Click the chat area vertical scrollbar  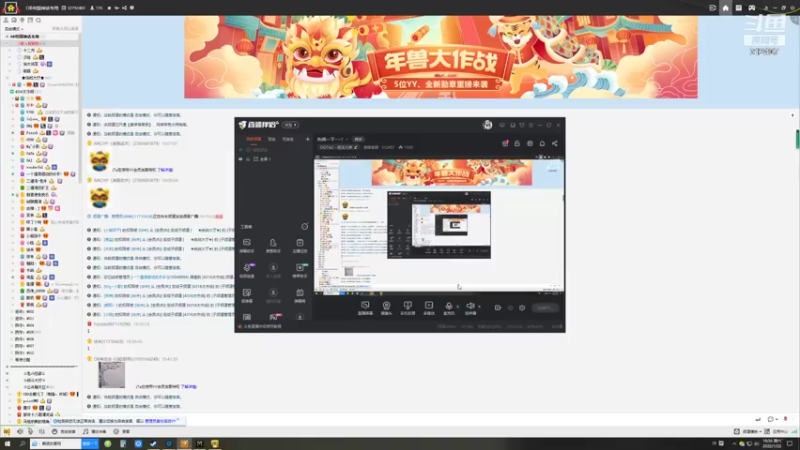797,139
